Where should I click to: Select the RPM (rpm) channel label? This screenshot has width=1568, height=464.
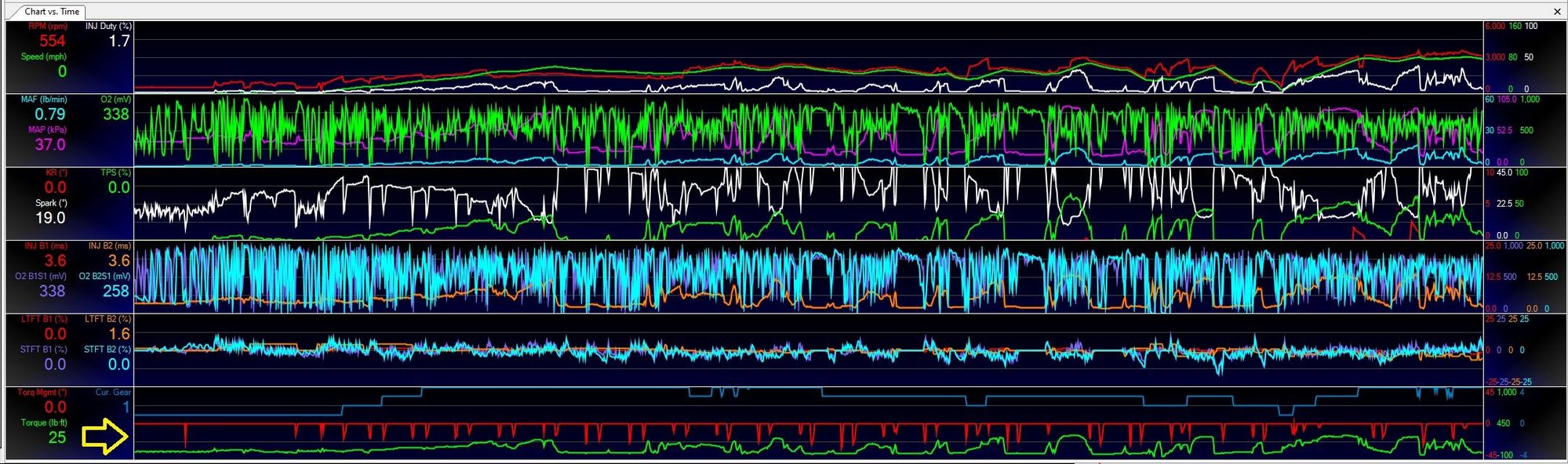tap(48, 26)
